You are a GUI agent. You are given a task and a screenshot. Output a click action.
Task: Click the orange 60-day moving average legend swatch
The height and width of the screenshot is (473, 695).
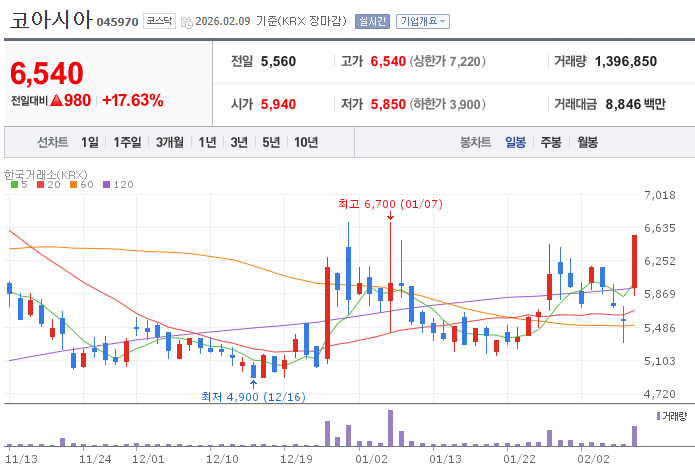click(x=74, y=185)
